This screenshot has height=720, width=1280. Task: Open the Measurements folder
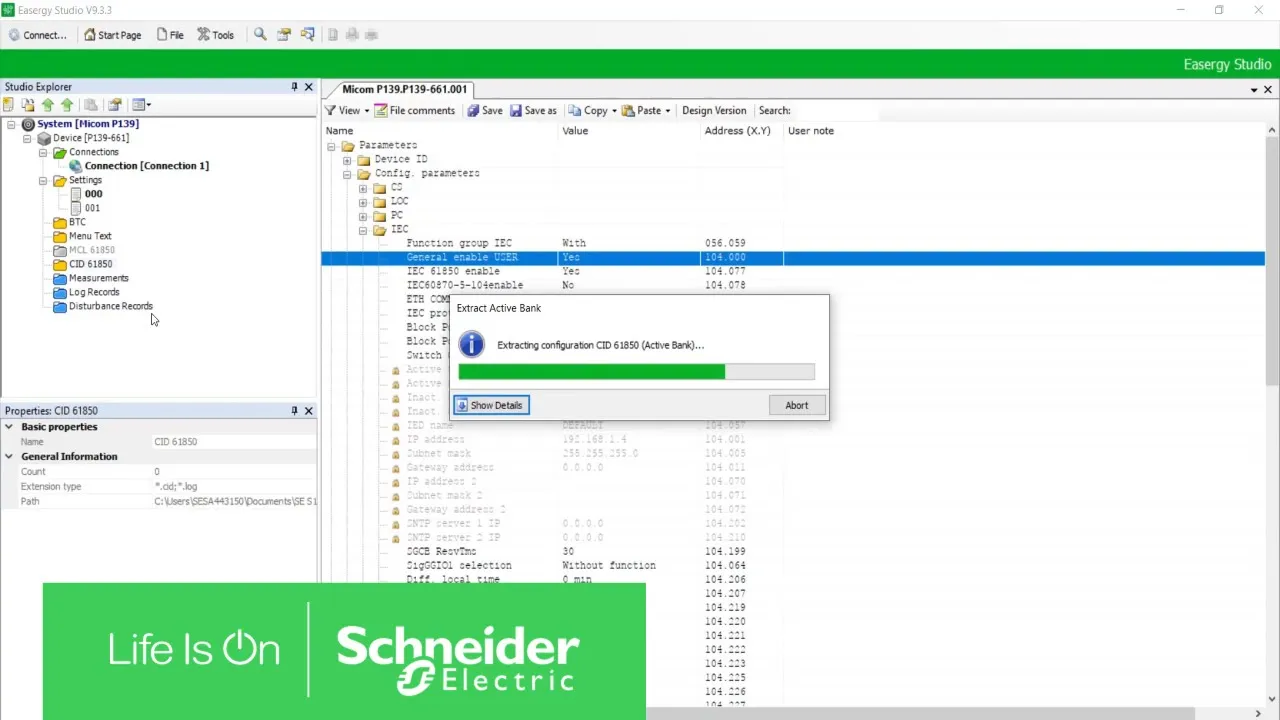(99, 278)
